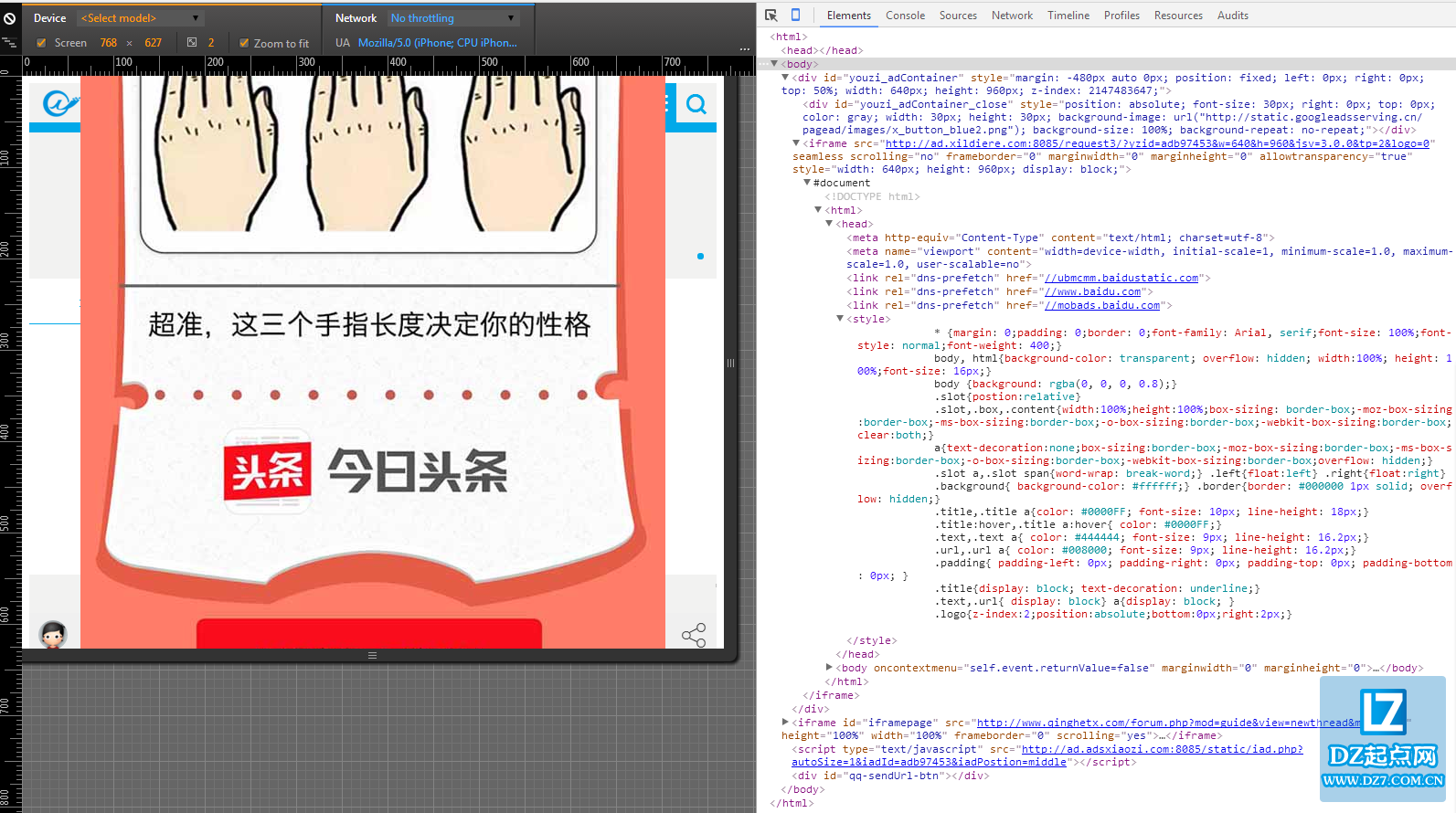Image resolution: width=1456 pixels, height=813 pixels.
Task: Open the www.baidu.com prefetch link
Action: (1093, 291)
